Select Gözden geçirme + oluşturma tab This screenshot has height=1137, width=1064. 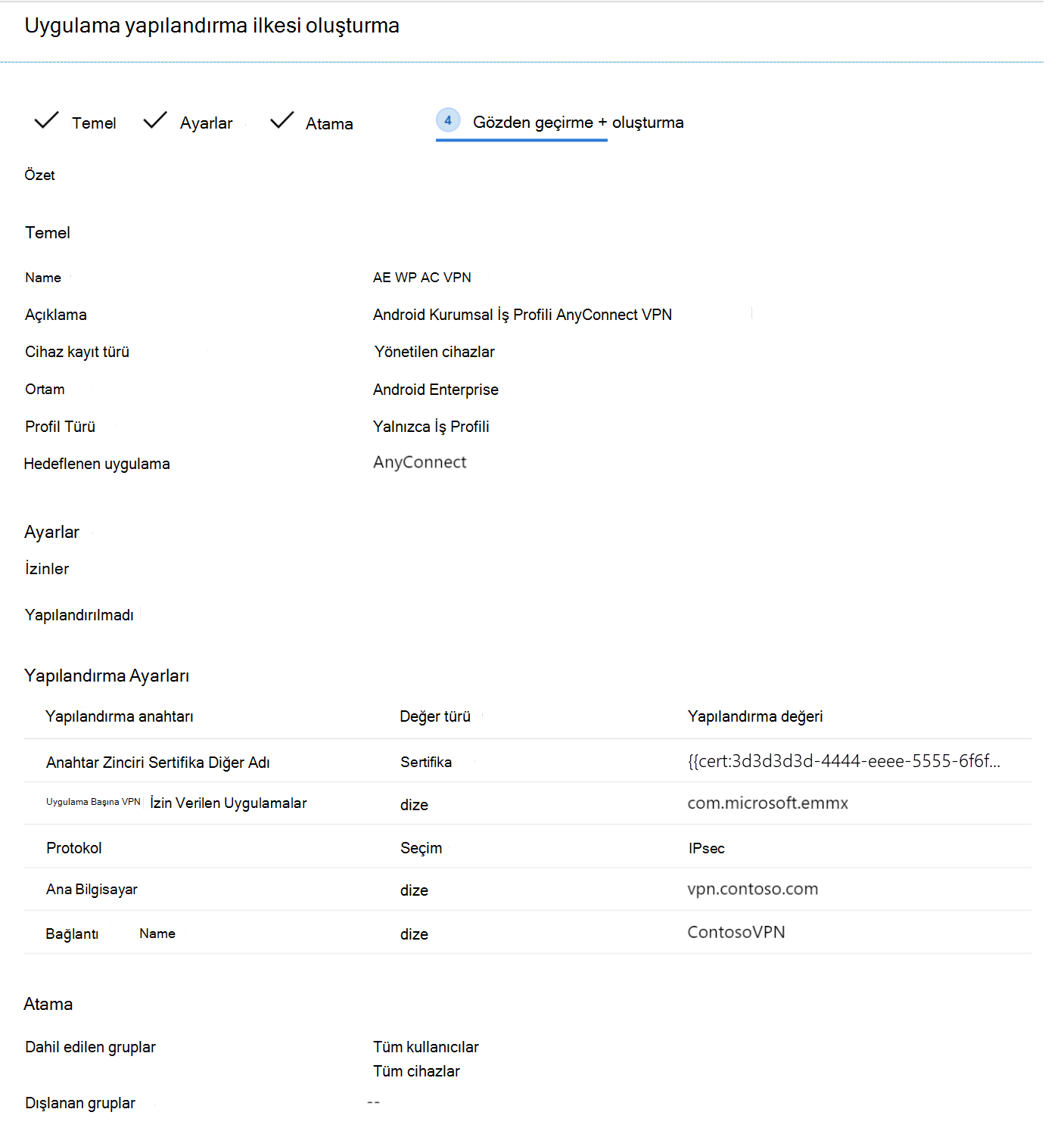click(578, 123)
